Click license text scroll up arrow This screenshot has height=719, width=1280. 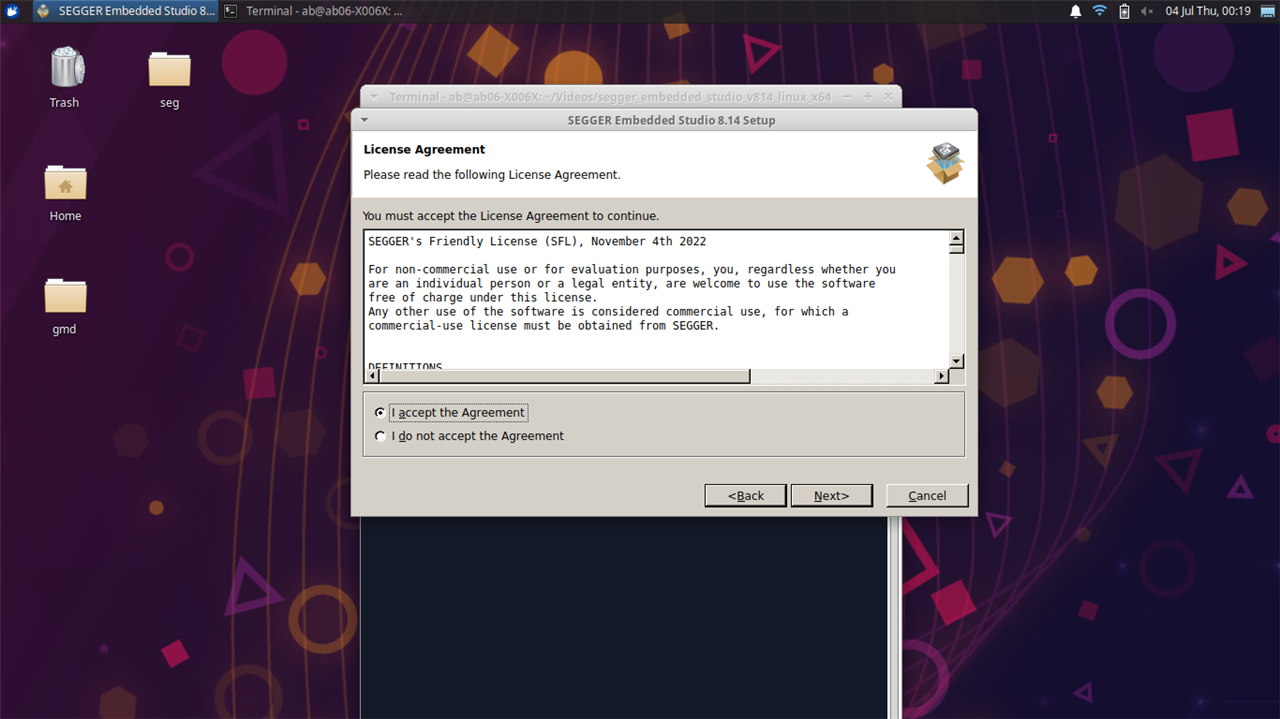pyautogui.click(x=956, y=238)
